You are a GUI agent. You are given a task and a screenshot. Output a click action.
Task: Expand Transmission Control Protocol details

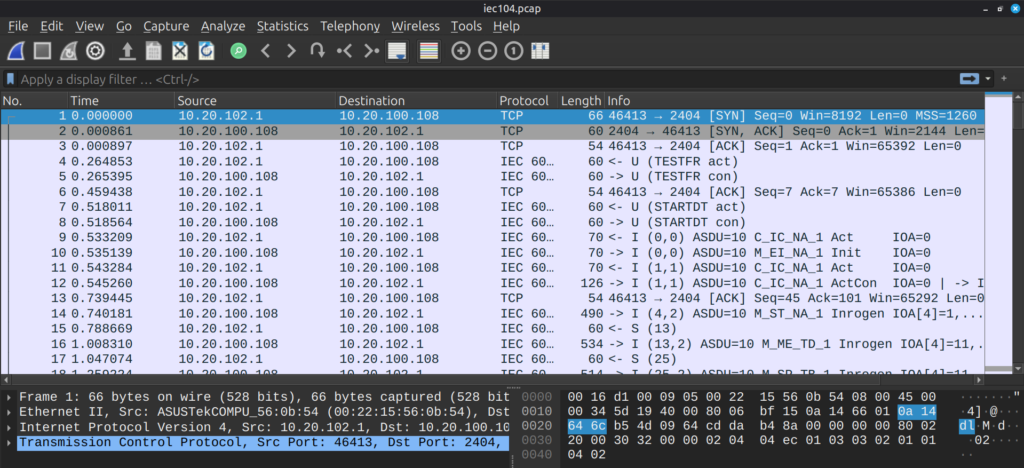pyautogui.click(x=8, y=443)
